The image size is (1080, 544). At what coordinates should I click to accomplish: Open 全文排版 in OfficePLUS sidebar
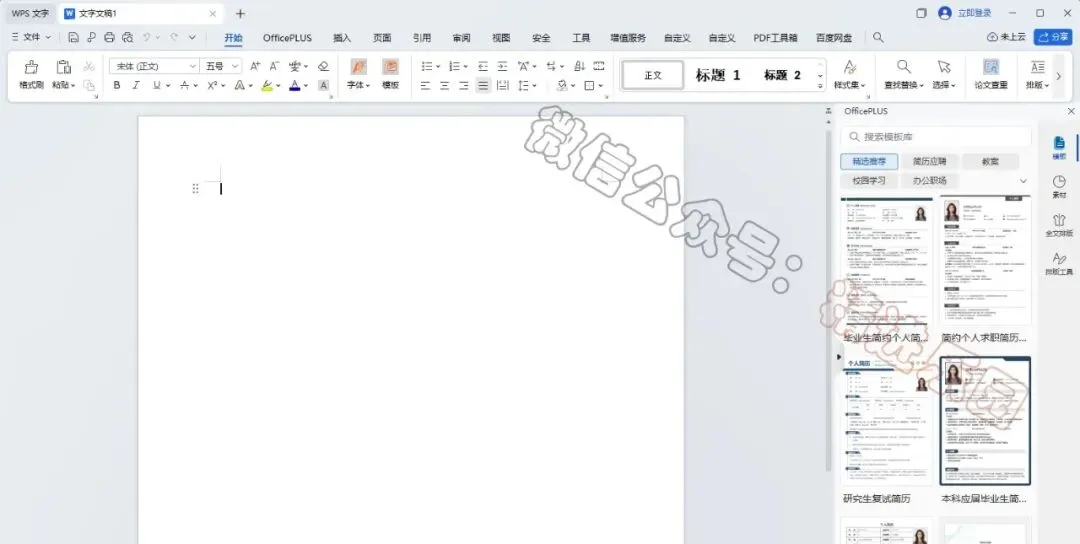click(x=1059, y=224)
